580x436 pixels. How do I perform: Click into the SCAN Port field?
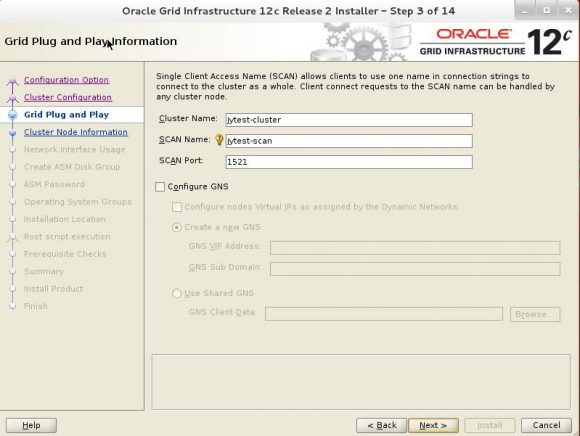(x=349, y=162)
